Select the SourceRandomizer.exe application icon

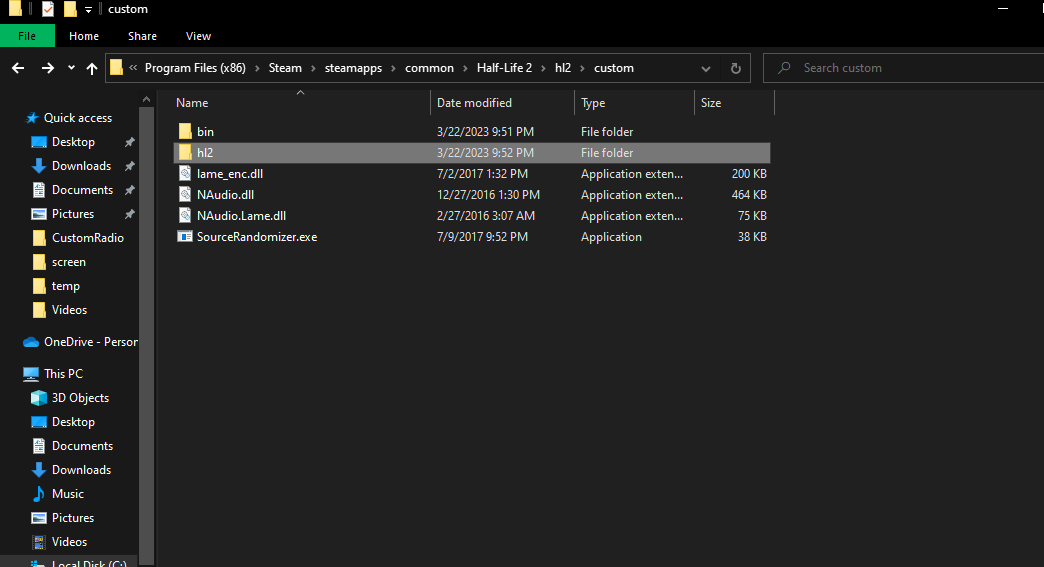pos(185,236)
